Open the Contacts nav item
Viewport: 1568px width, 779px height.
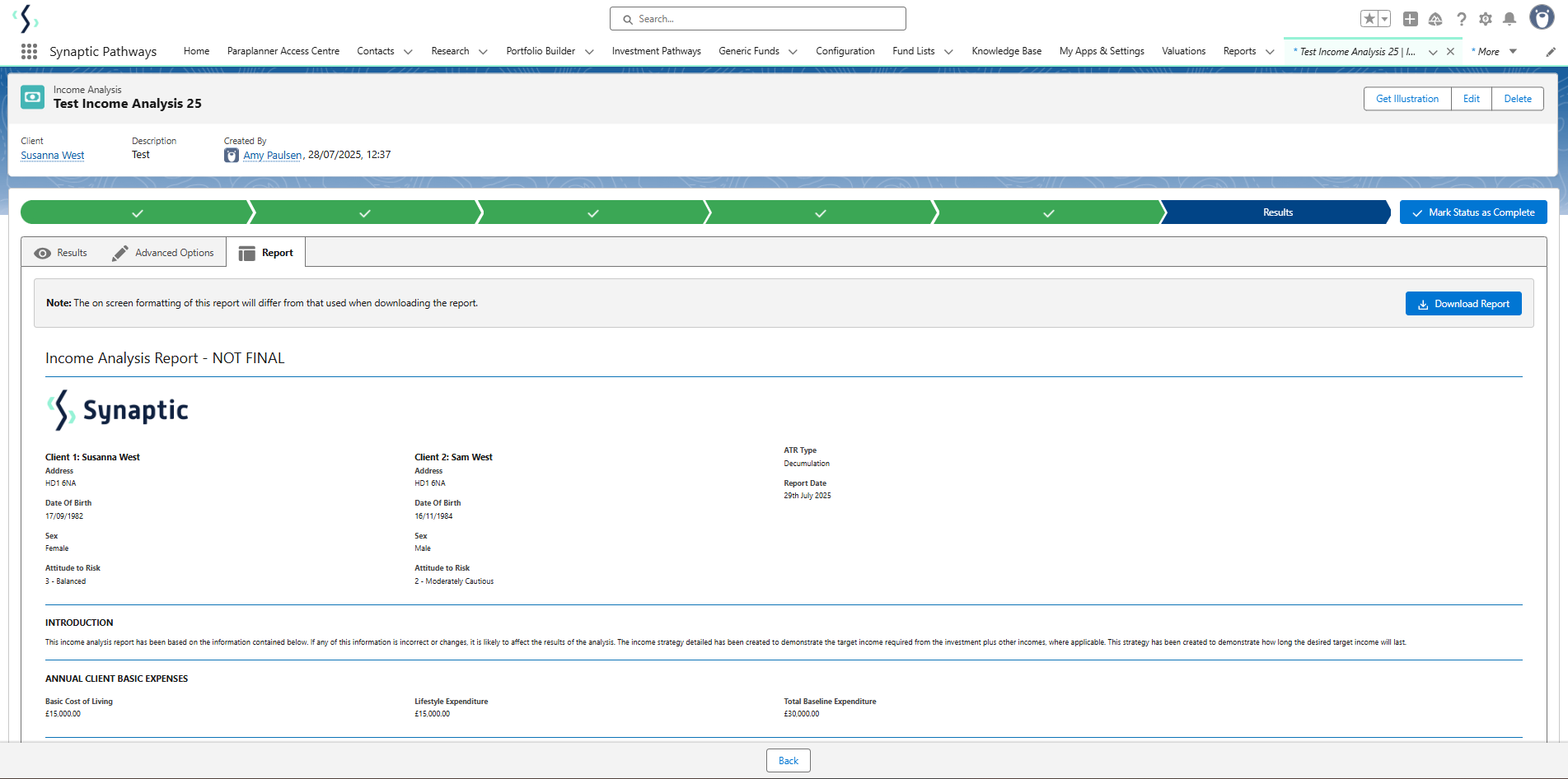[376, 51]
